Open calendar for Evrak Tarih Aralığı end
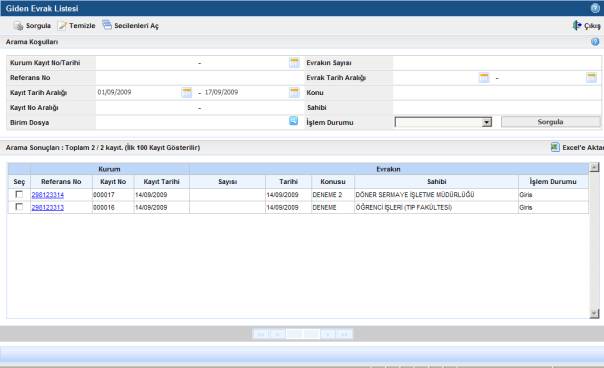 point(591,77)
